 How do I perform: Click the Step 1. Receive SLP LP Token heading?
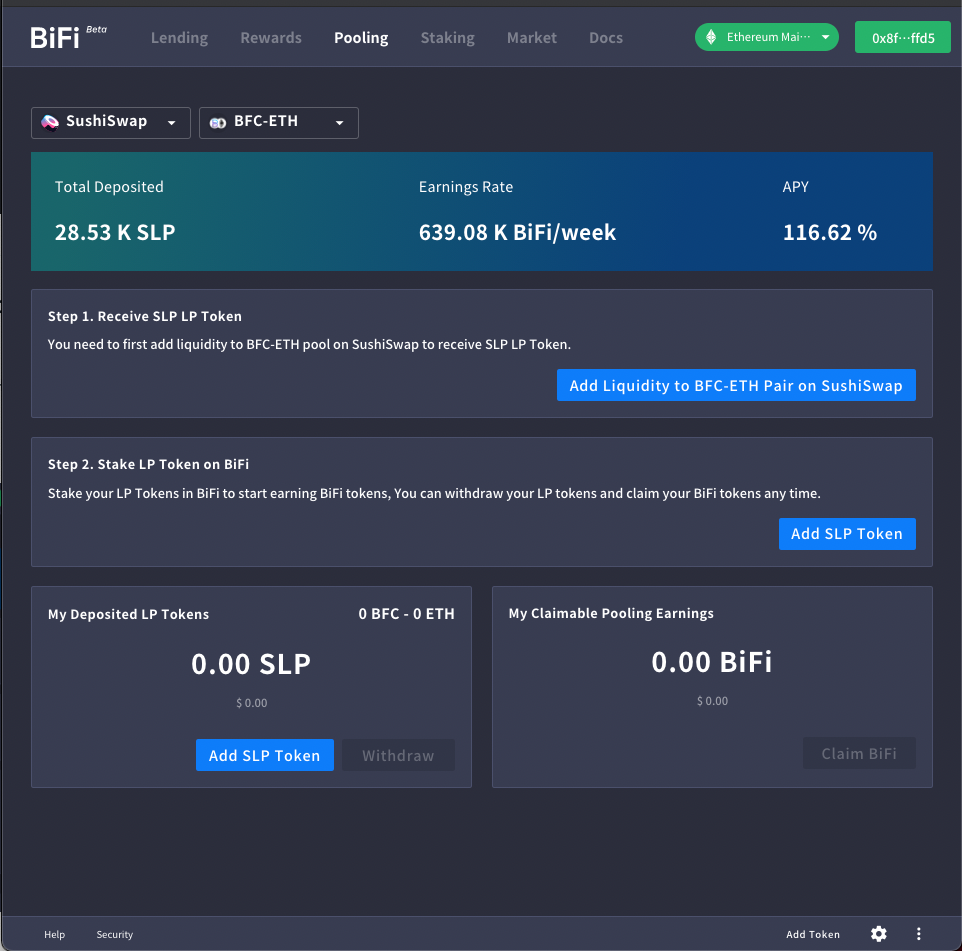coord(145,317)
